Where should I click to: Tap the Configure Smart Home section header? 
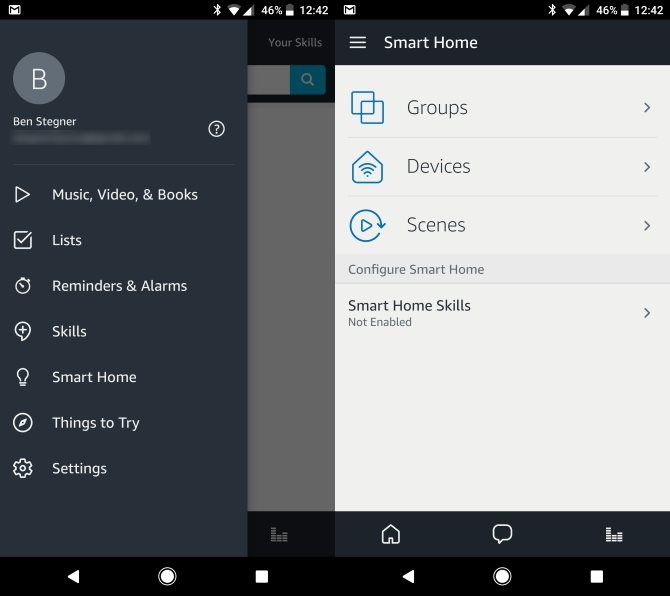tap(502, 269)
